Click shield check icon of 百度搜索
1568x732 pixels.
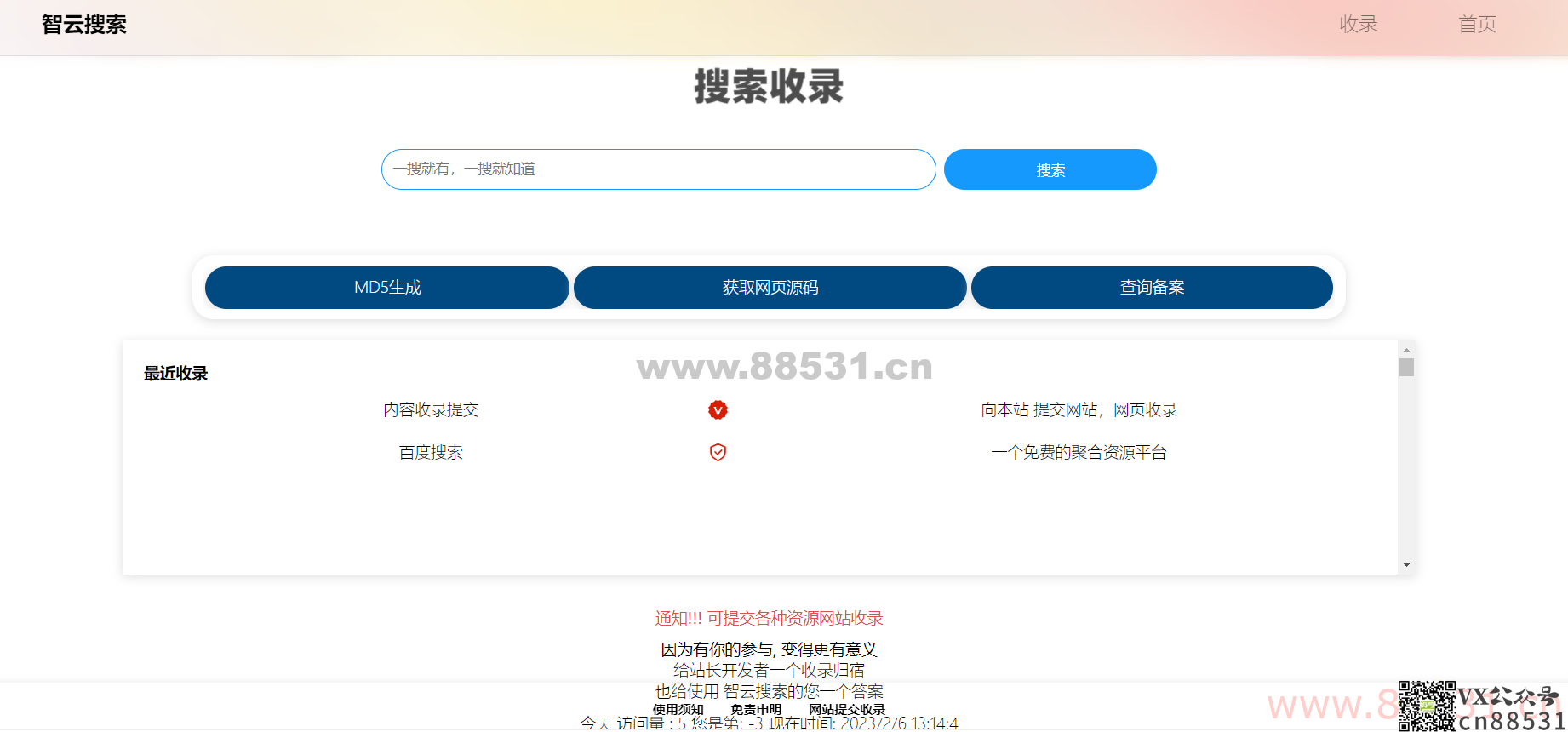[718, 453]
